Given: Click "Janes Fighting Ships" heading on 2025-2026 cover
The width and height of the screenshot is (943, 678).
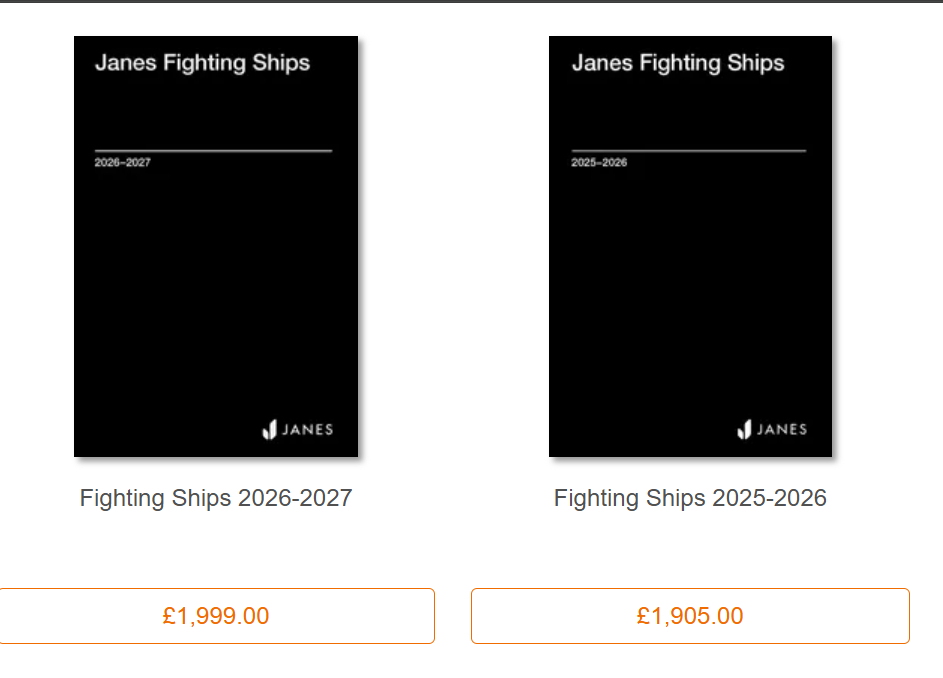Looking at the screenshot, I should (x=677, y=63).
